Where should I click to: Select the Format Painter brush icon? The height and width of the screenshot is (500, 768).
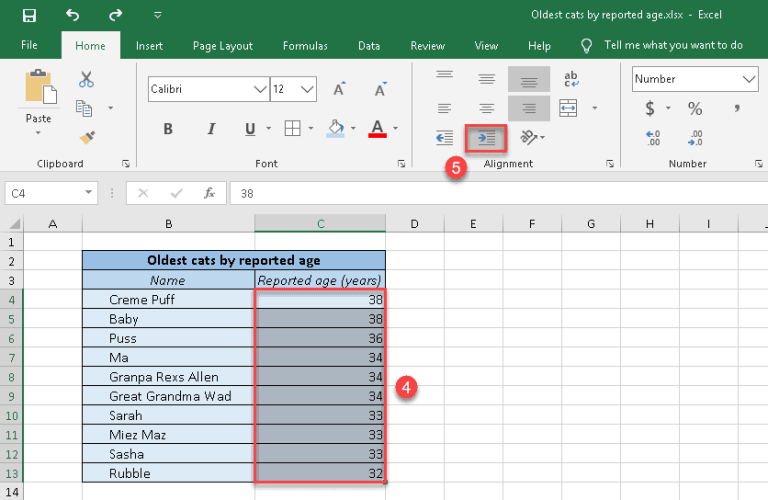86,137
